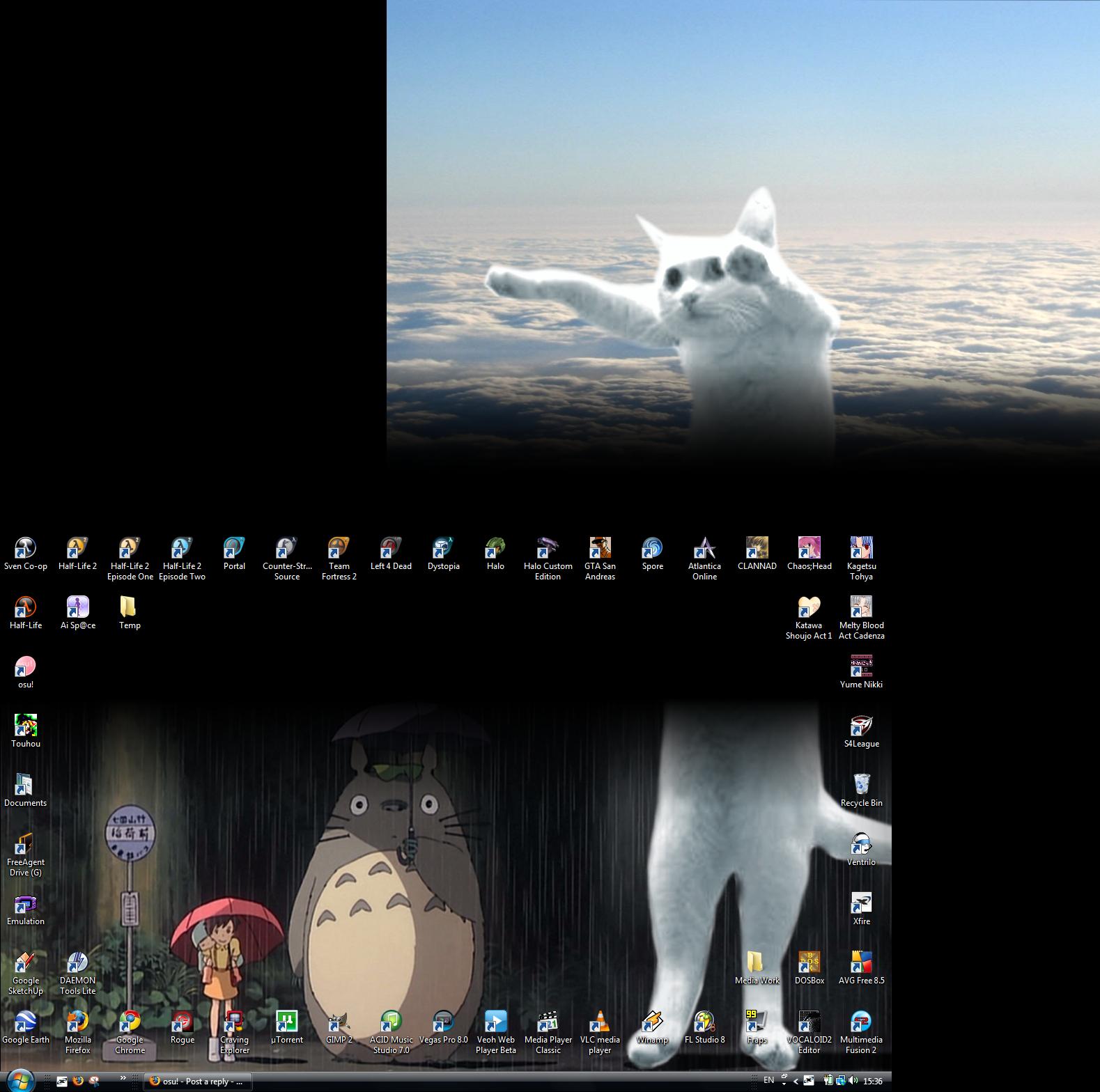
Task: Click the GIMP 2 desktop shortcut
Action: point(339,1027)
